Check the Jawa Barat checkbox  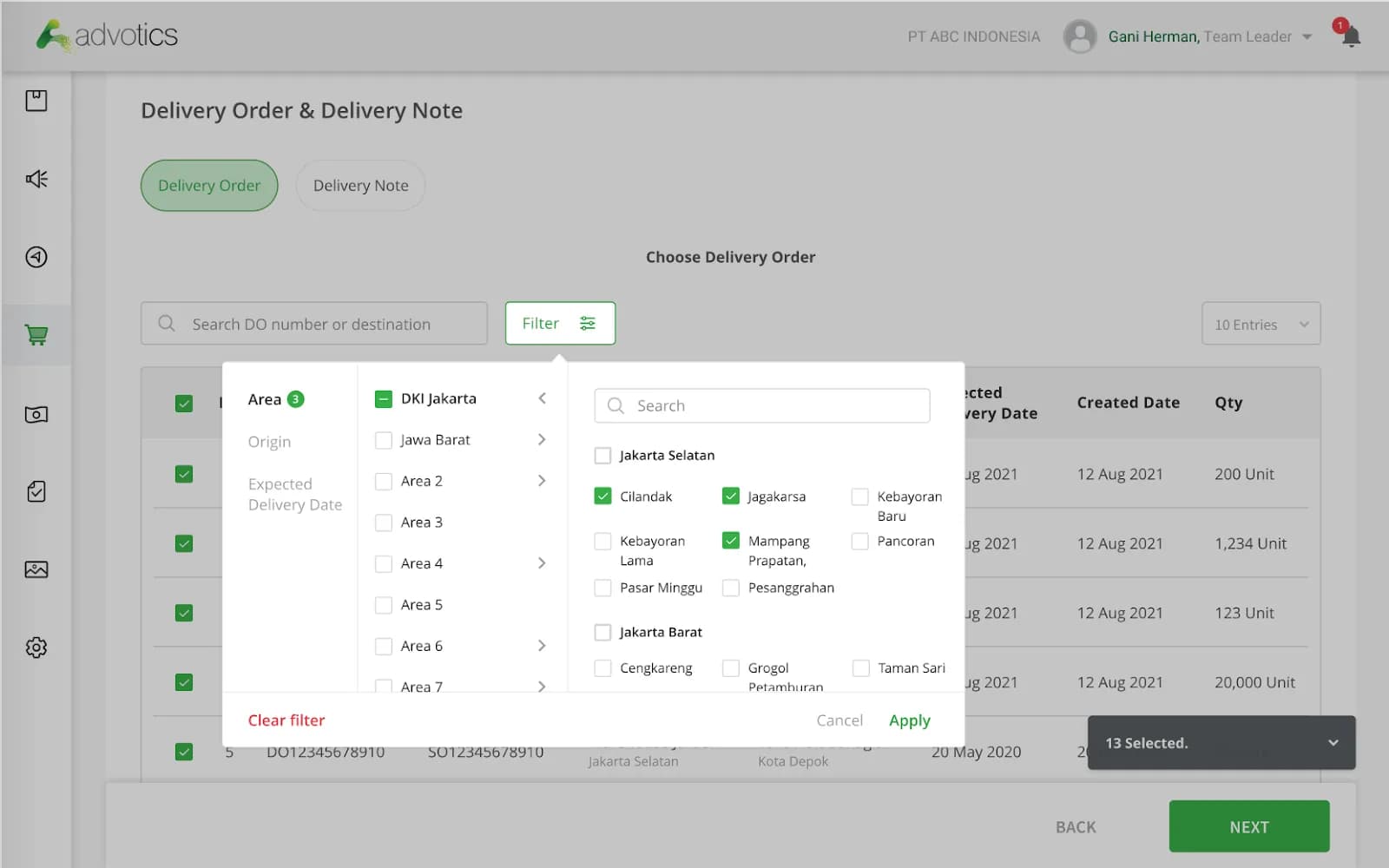pos(384,440)
